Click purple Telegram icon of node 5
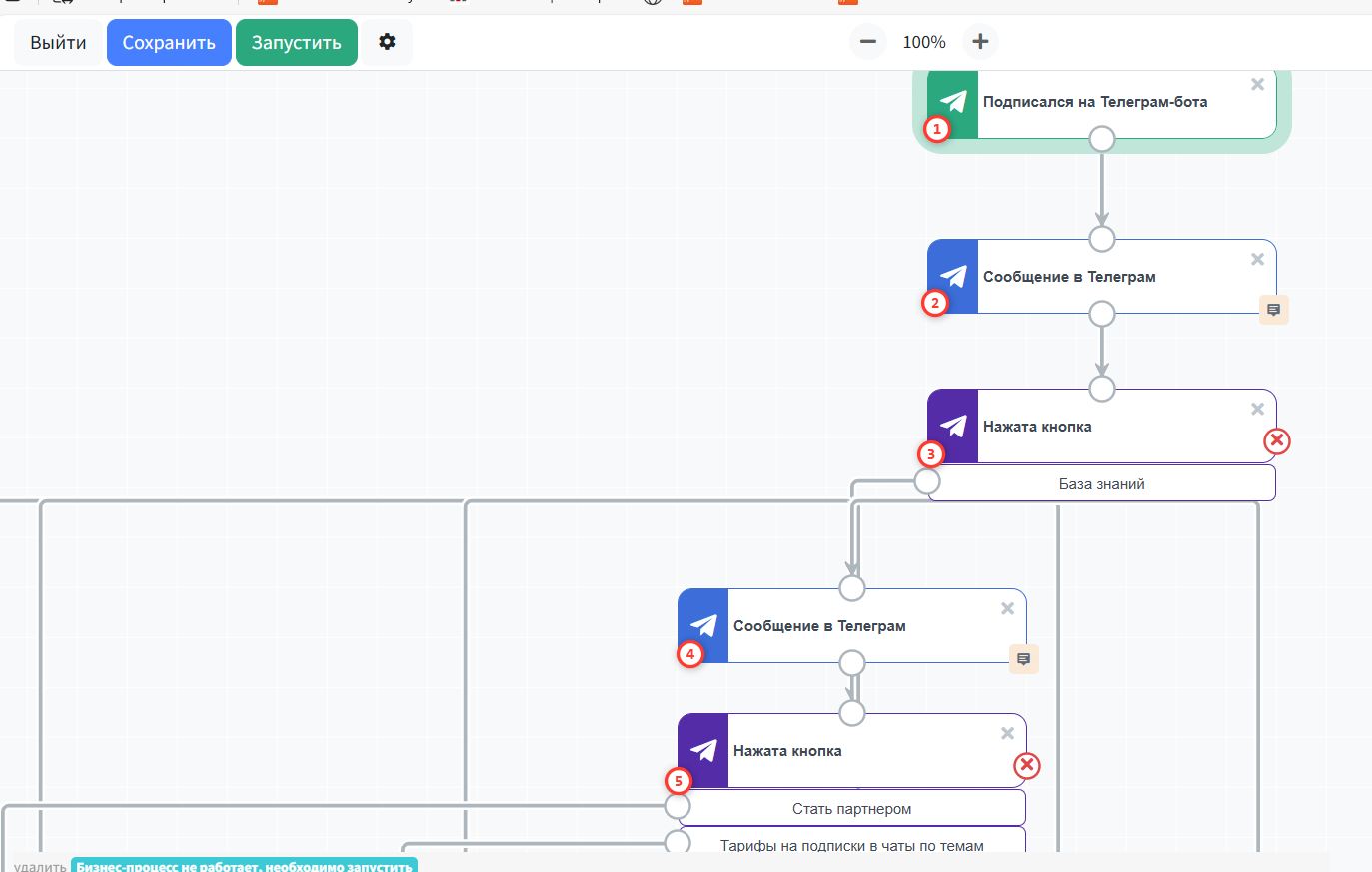The height and width of the screenshot is (872, 1372). pyautogui.click(x=703, y=750)
